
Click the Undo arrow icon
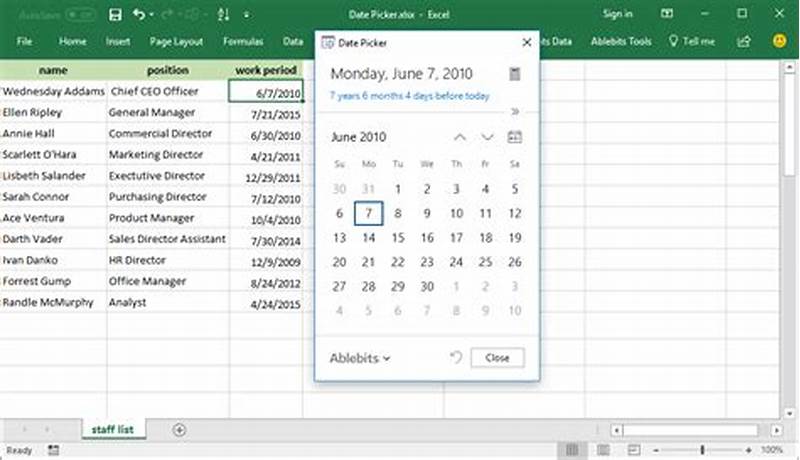[139, 14]
